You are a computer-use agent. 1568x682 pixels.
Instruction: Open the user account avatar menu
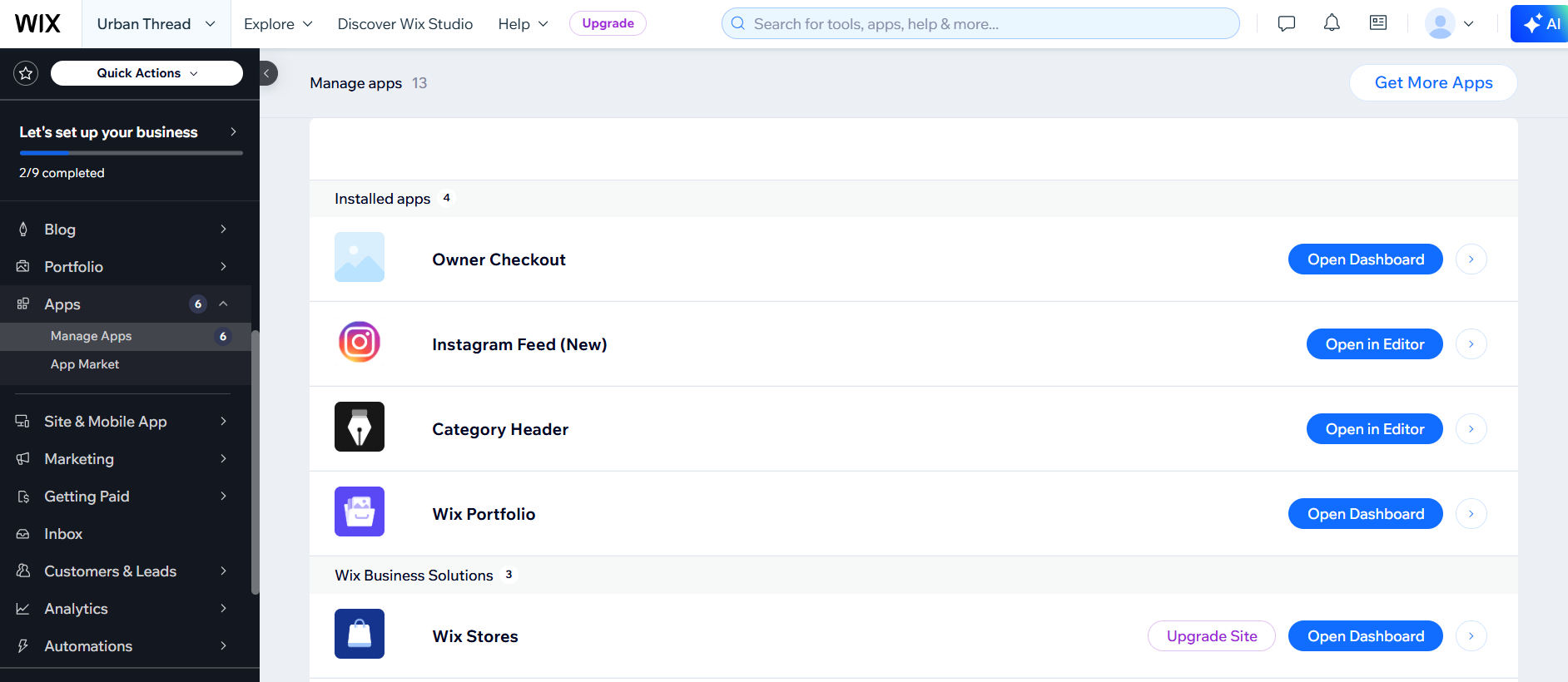[x=1449, y=23]
